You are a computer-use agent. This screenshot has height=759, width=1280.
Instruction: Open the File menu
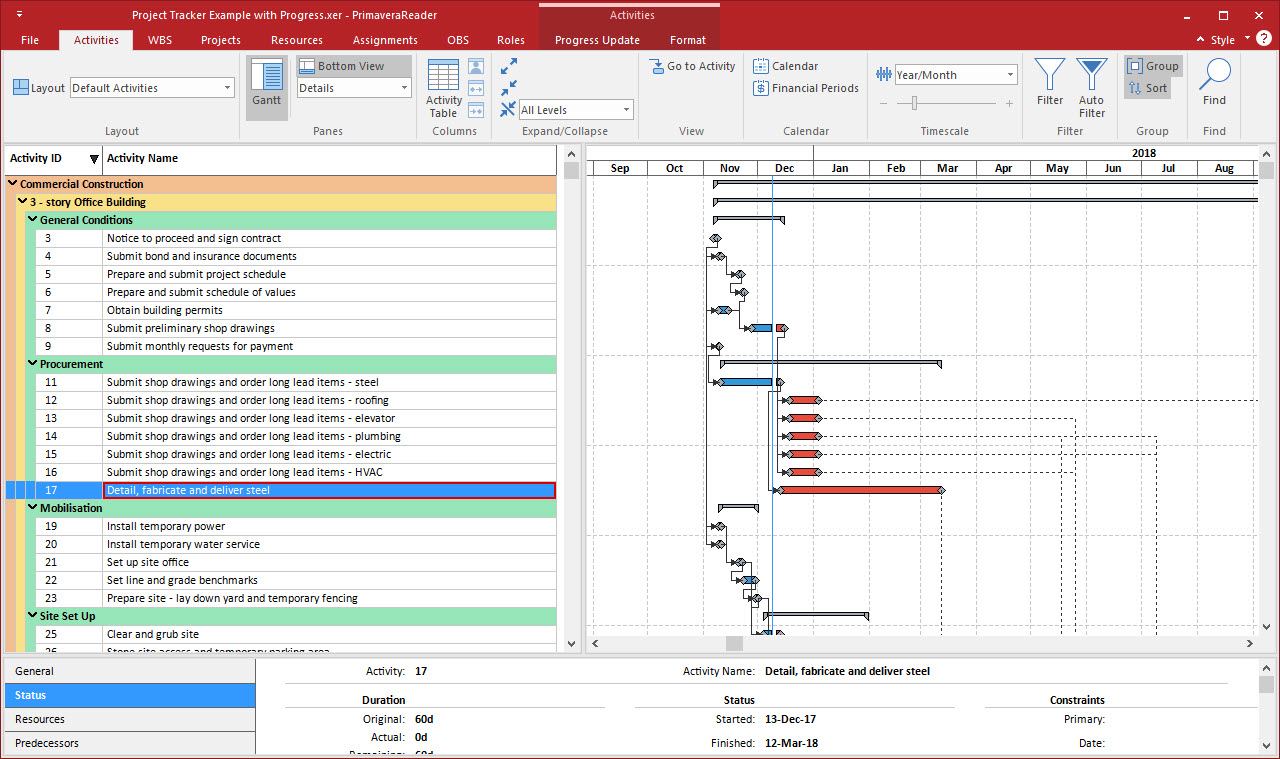(x=30, y=40)
